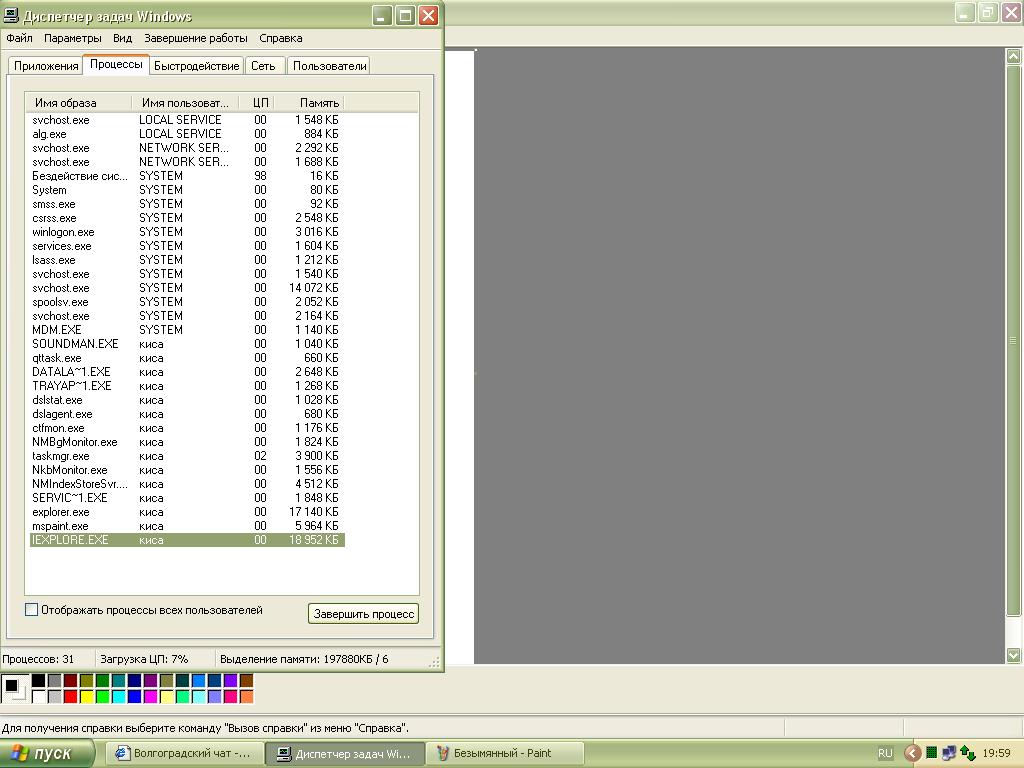Click the Завершить процесс button

click(363, 614)
